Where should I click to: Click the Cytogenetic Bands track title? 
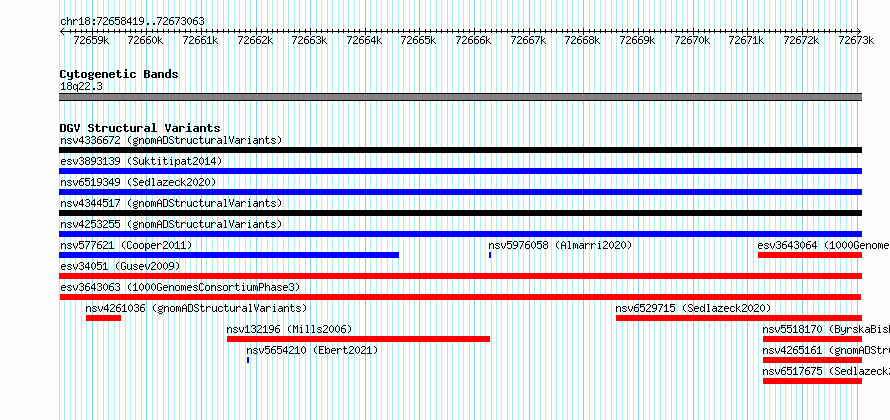coord(119,74)
